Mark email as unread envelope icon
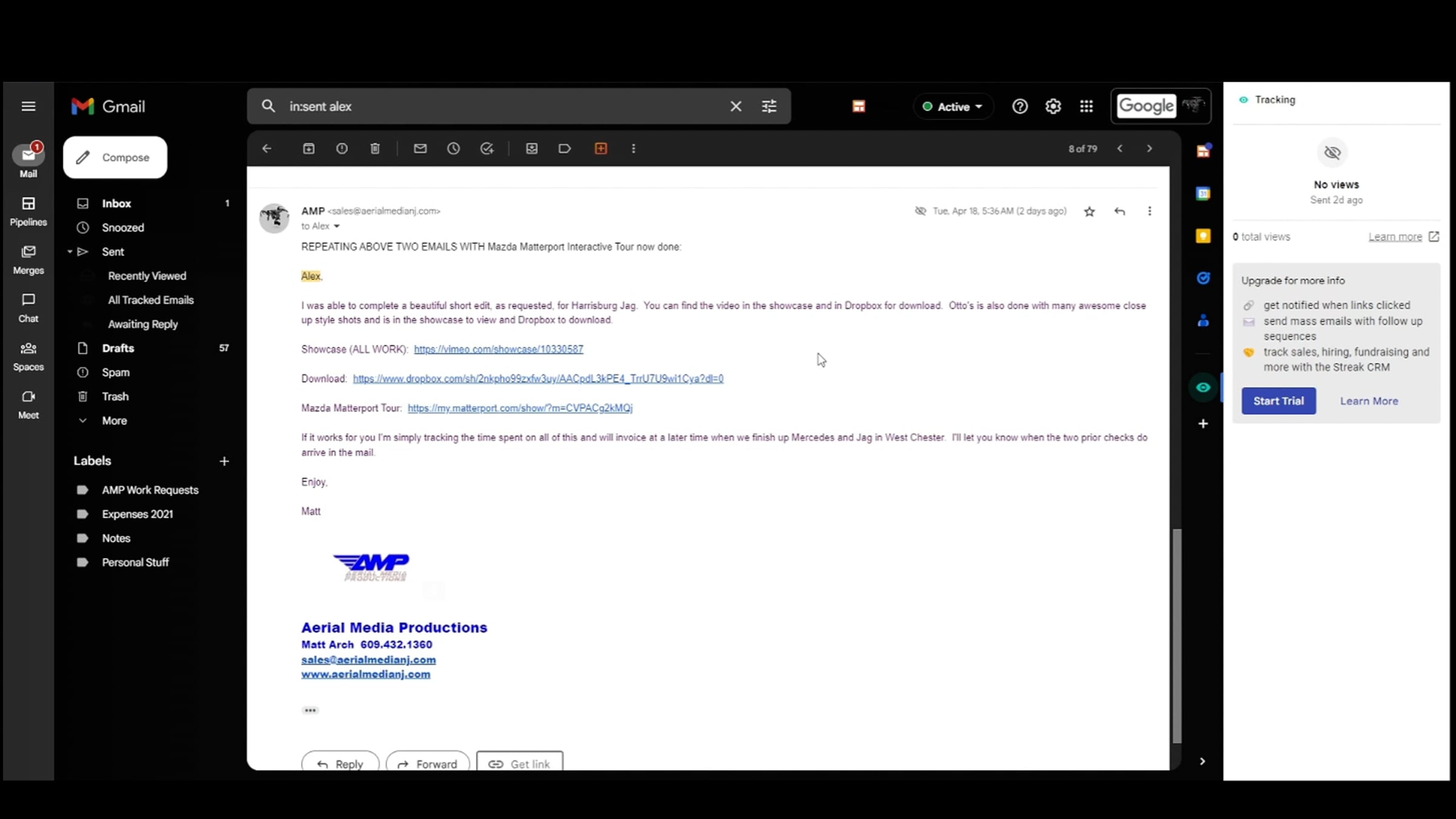The image size is (1456, 819). click(x=420, y=149)
